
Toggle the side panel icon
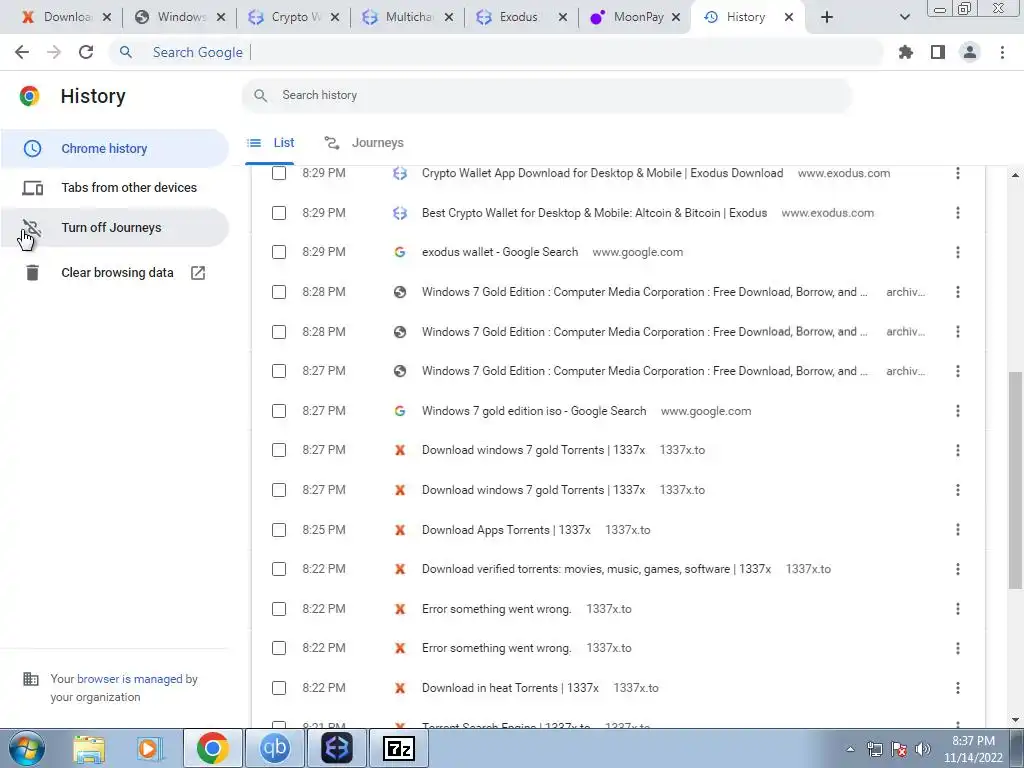coord(938,52)
